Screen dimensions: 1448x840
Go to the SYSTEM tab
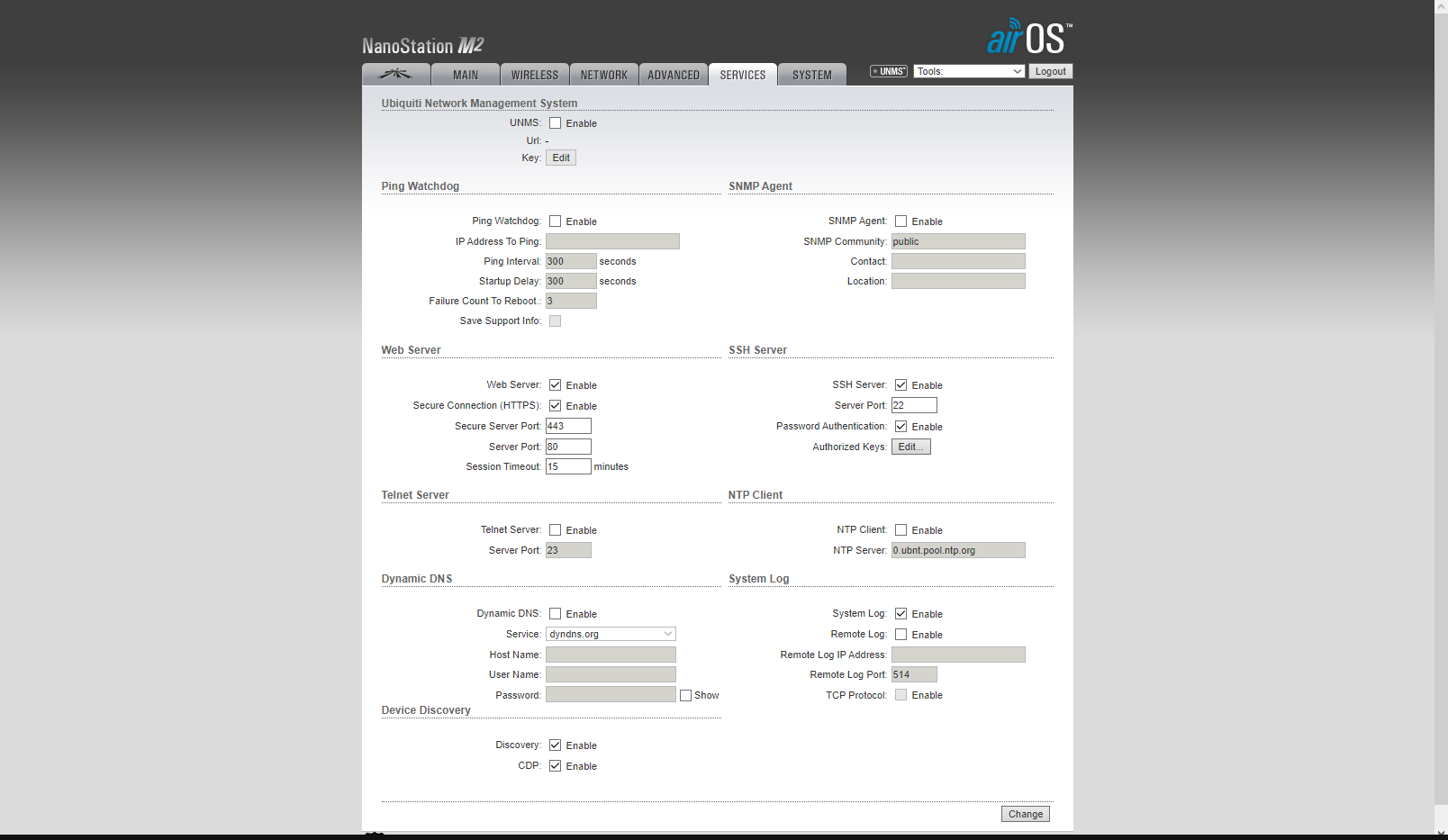pyautogui.click(x=812, y=75)
